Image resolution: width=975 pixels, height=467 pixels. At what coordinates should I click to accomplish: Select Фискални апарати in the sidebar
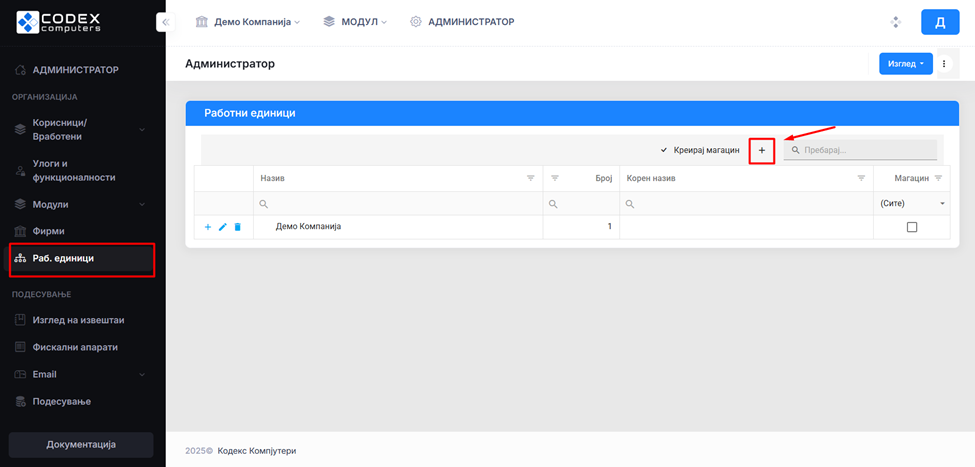point(75,347)
